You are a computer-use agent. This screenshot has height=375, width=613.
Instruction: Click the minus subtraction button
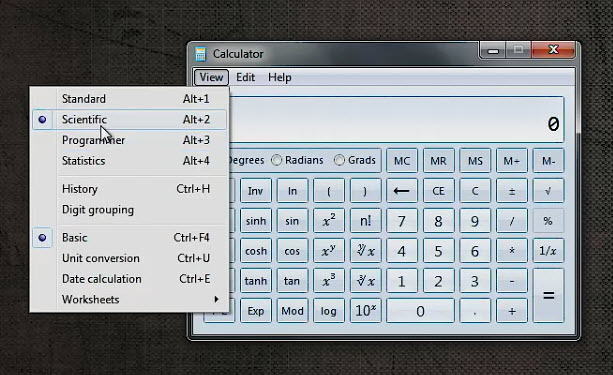pyautogui.click(x=511, y=281)
